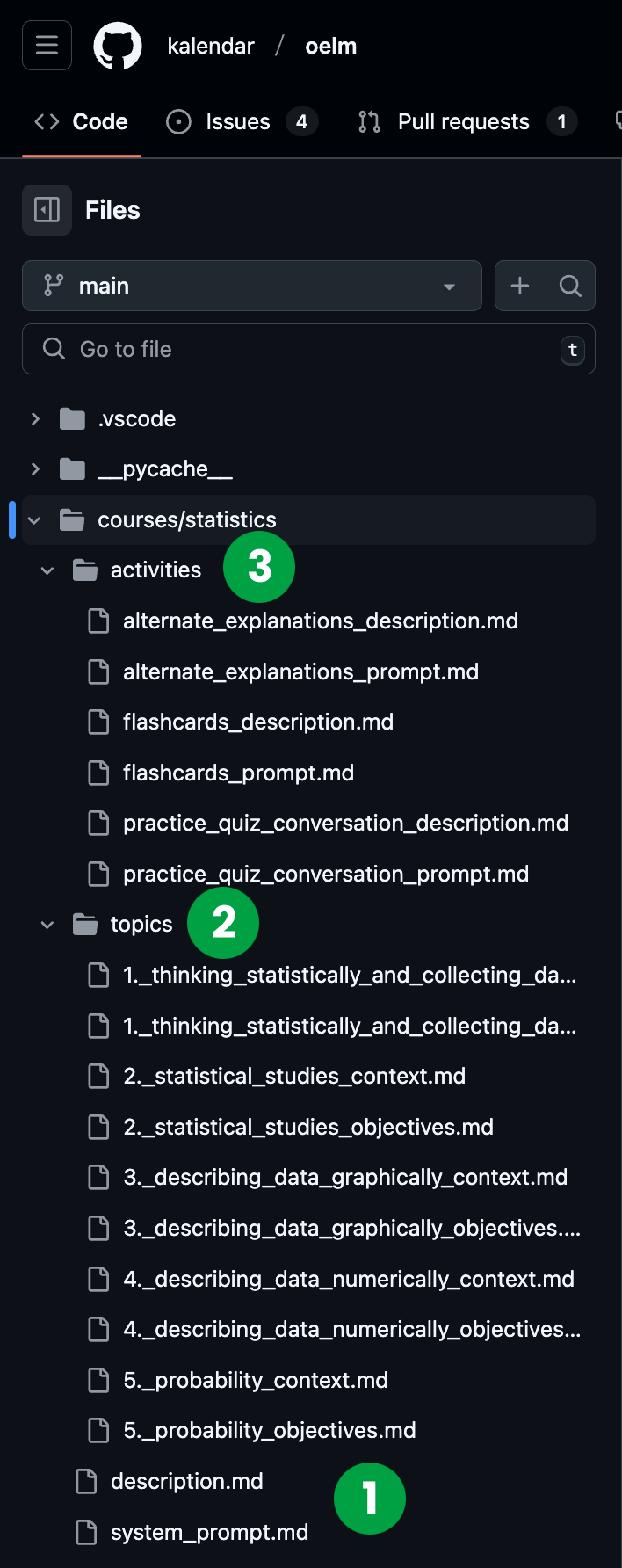The image size is (622, 1568).
Task: Click the Go to file search field
Action: [x=307, y=349]
